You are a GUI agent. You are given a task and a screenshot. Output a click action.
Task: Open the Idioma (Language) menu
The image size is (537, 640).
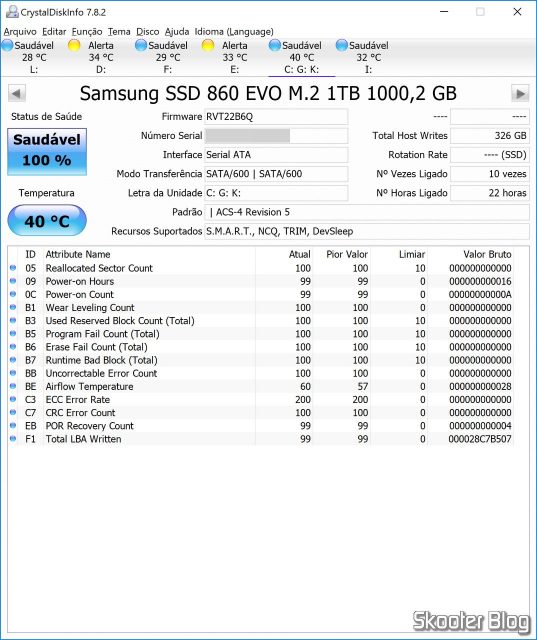click(234, 31)
